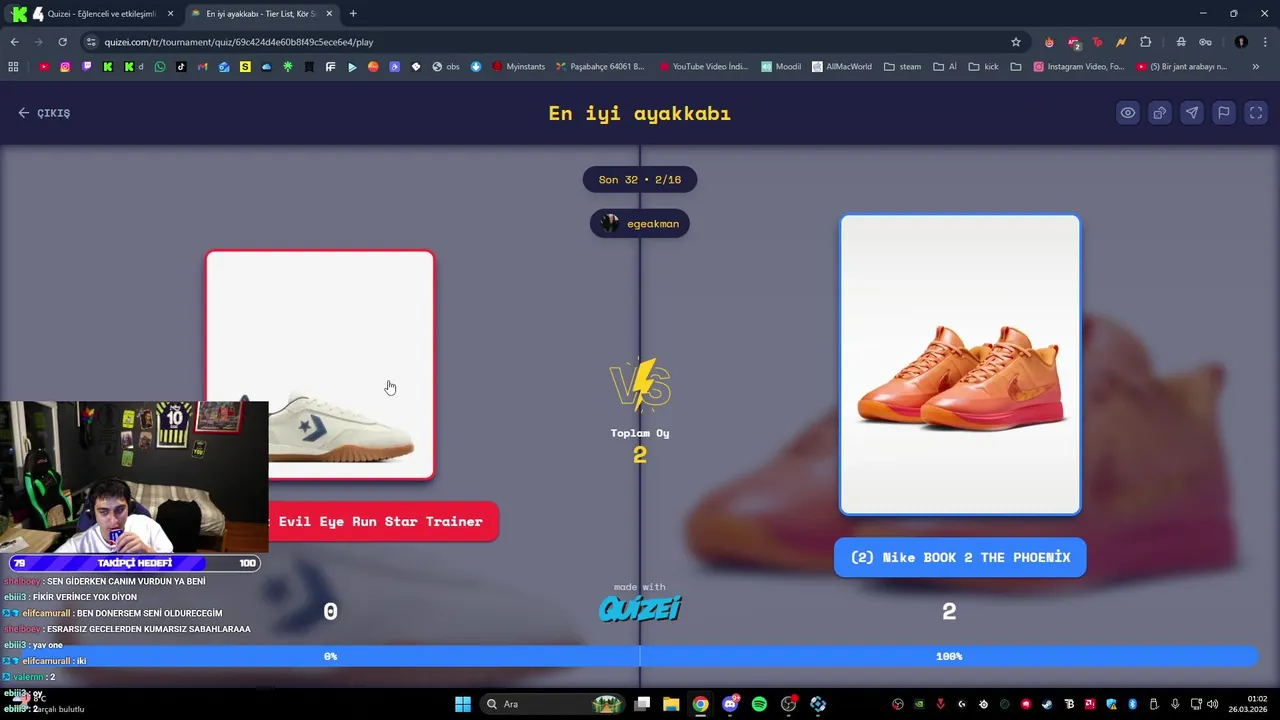Open the apps grid in bookmarks bar
The image size is (1280, 720).
tap(13, 67)
